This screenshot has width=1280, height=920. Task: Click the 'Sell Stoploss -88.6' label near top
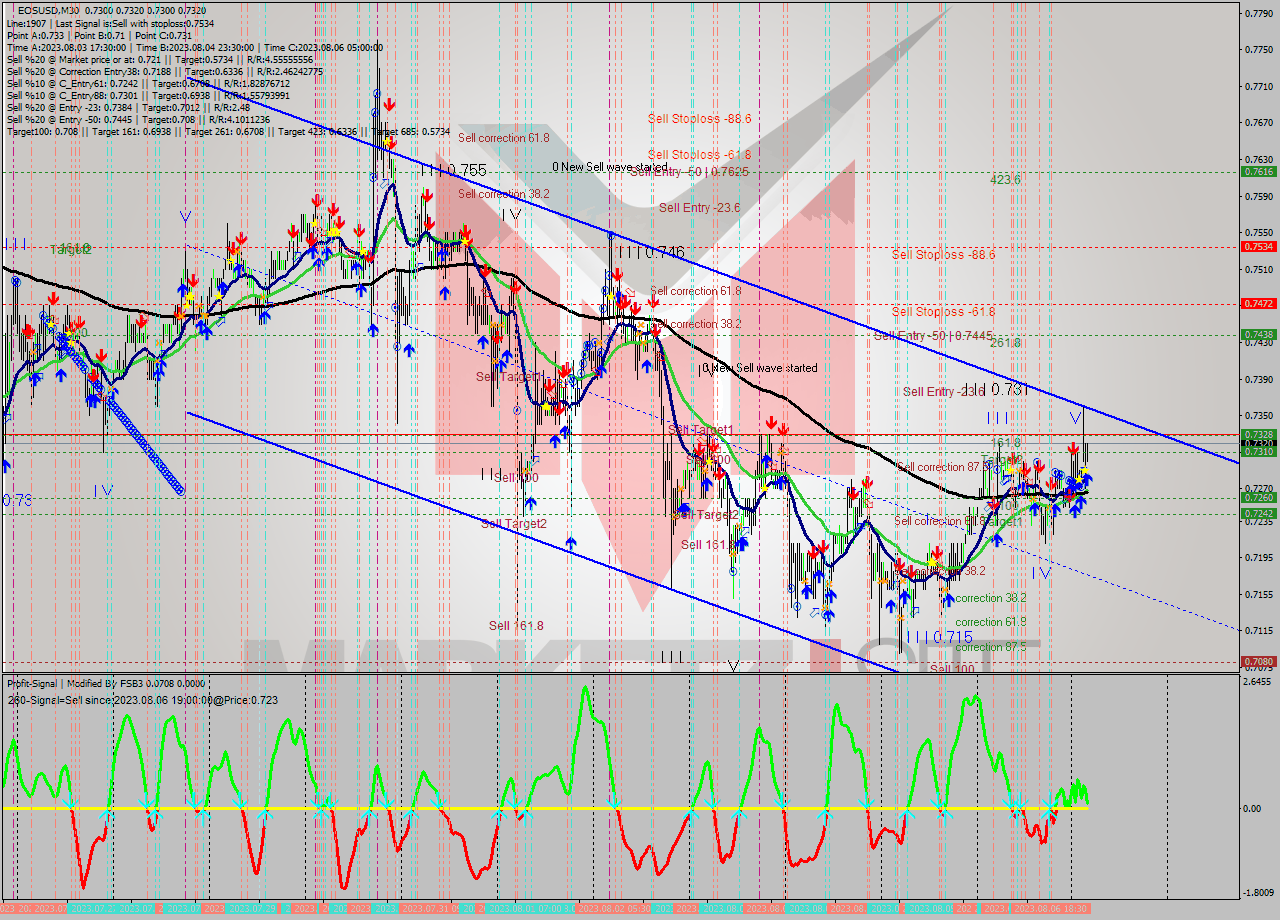click(699, 118)
